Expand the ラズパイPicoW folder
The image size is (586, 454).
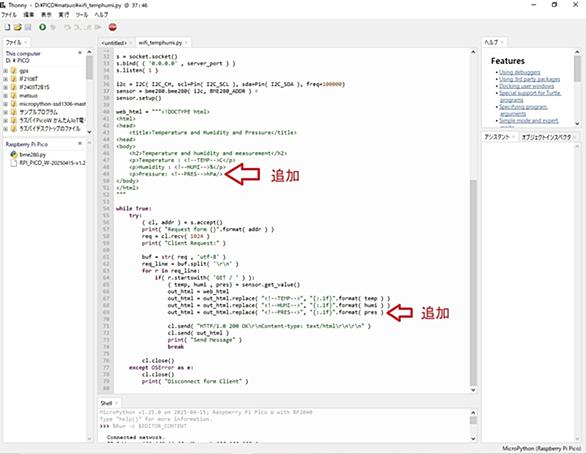pos(6,120)
